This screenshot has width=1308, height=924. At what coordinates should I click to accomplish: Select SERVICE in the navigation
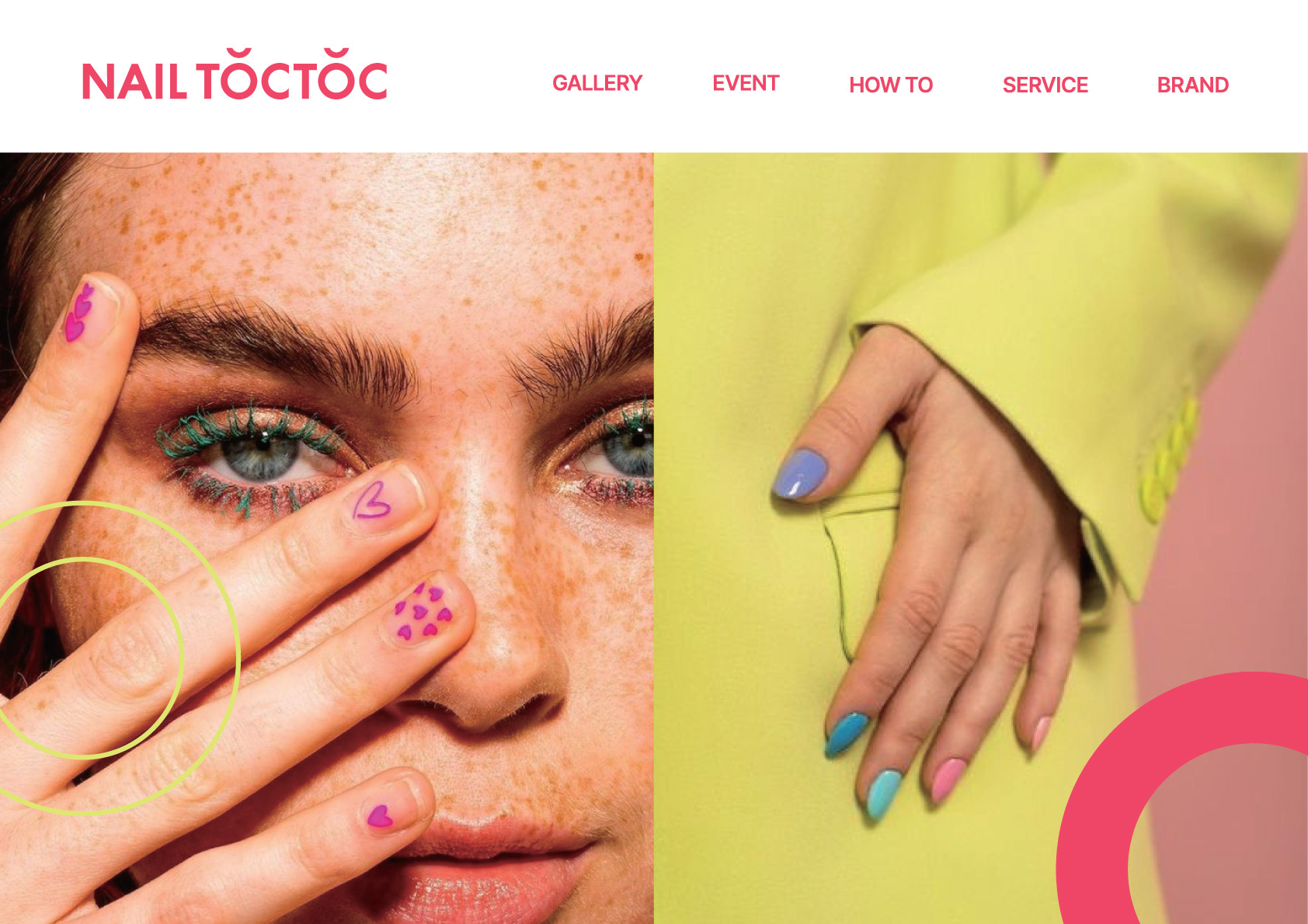[1045, 85]
